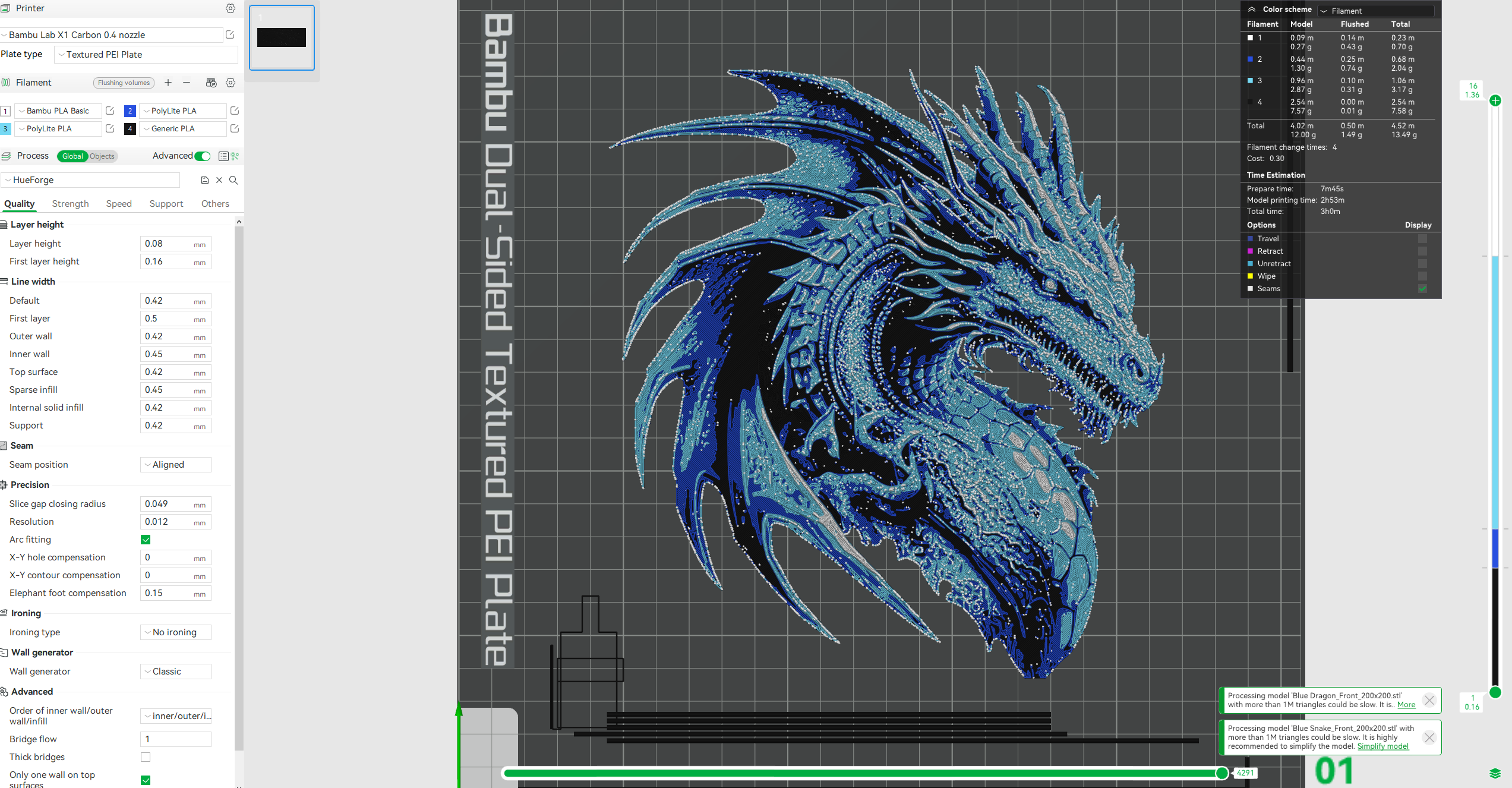The height and width of the screenshot is (788, 1512).
Task: Switch to the Strength tab
Action: pyautogui.click(x=70, y=203)
